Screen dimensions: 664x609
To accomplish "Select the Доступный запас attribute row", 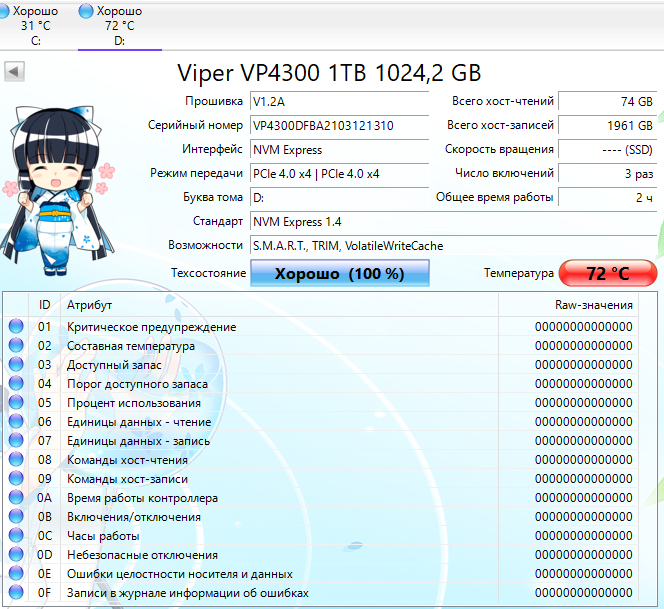I will 321,365.
